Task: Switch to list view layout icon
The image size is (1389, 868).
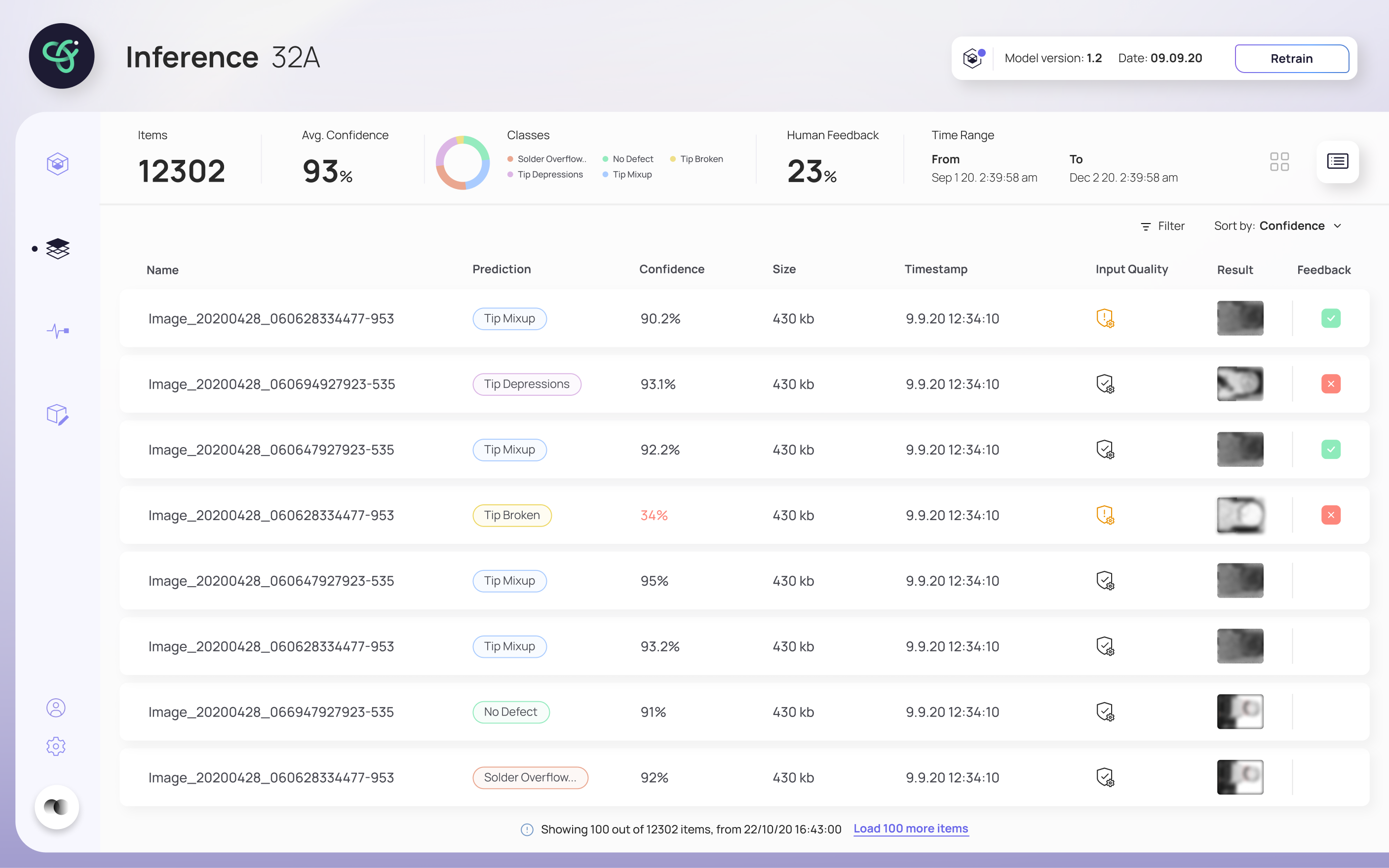Action: 1337,161
